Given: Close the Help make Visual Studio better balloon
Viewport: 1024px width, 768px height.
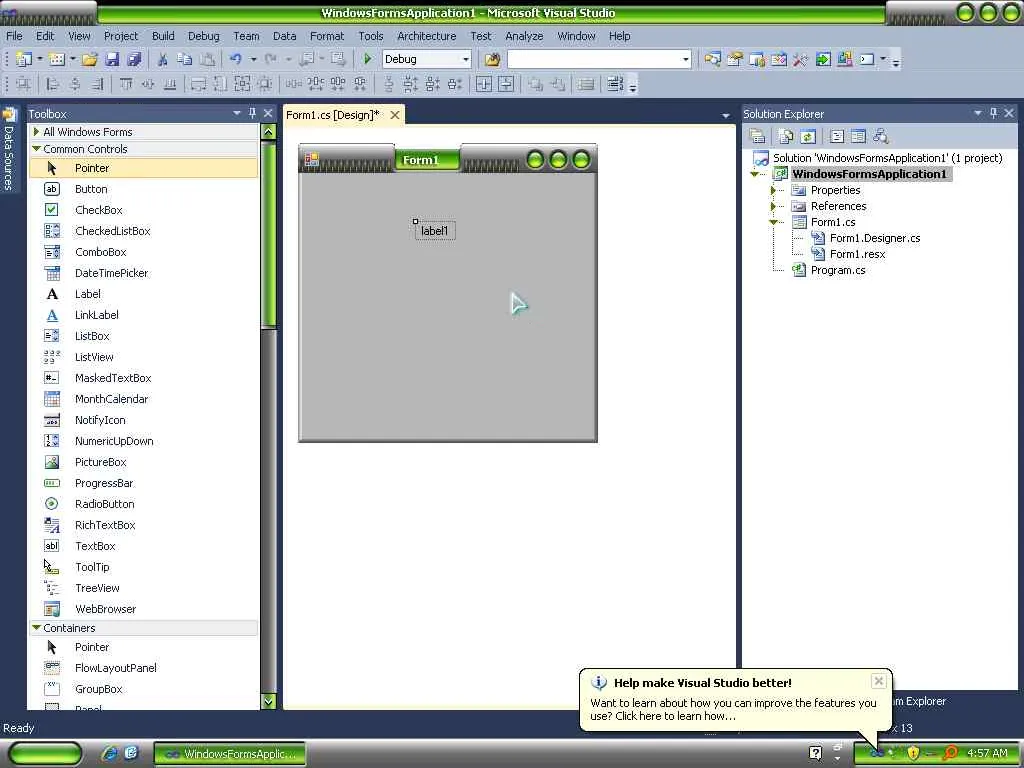Looking at the screenshot, I should (878, 681).
